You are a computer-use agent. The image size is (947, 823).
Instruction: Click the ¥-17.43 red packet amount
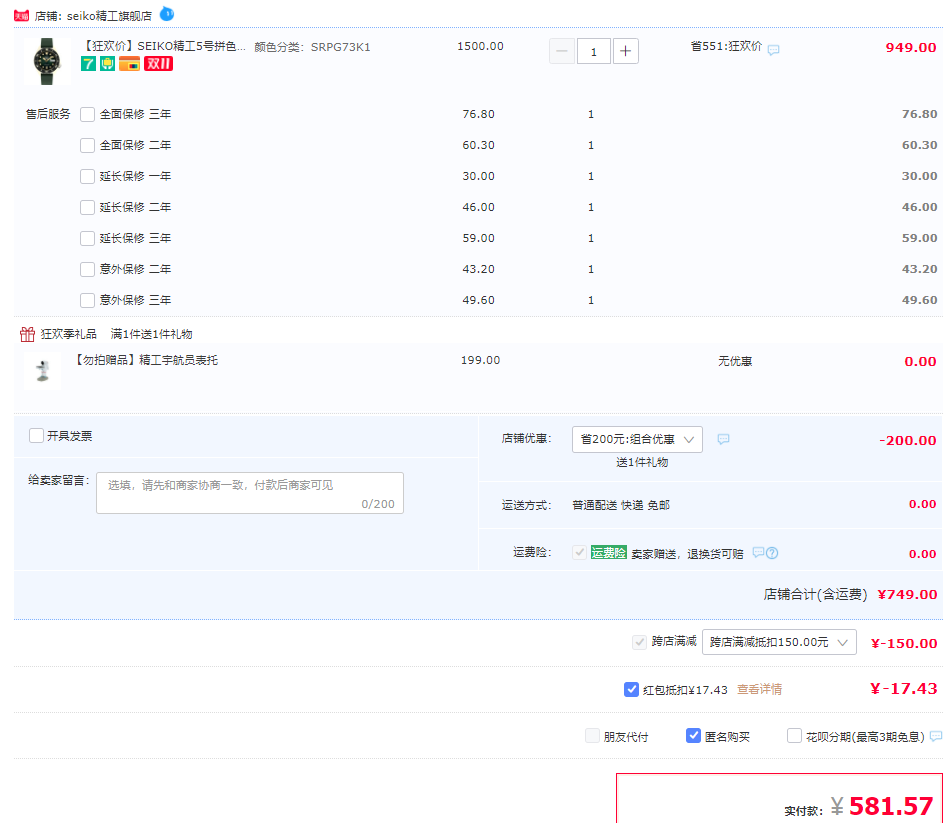point(904,689)
